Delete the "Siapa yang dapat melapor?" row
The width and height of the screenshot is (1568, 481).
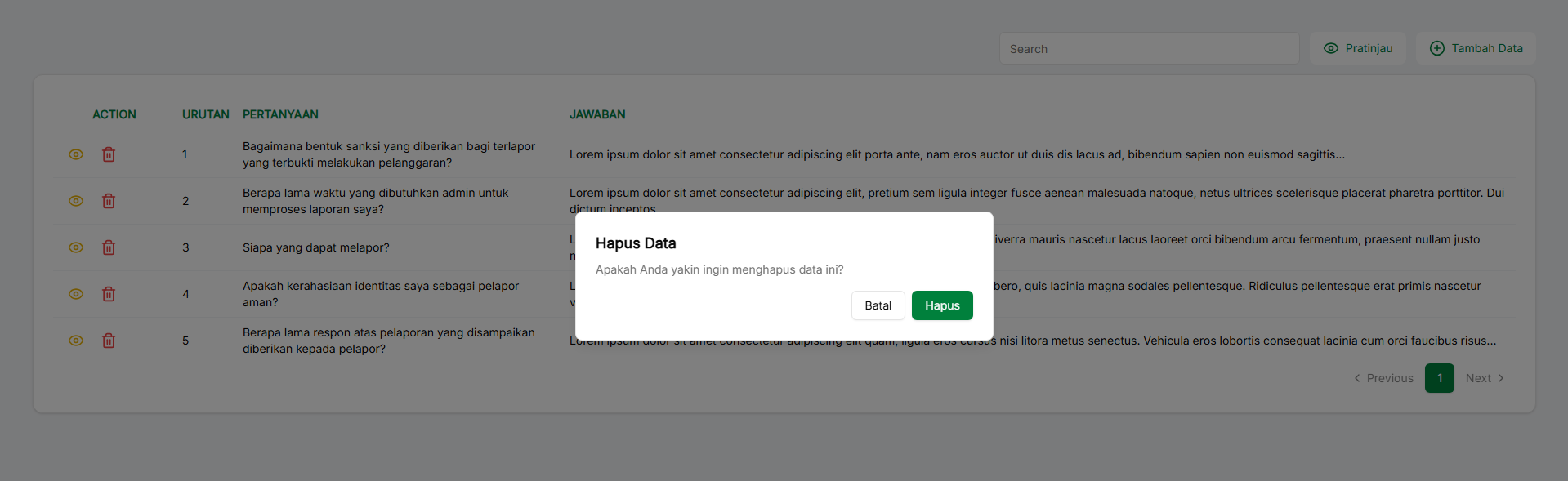pos(109,247)
